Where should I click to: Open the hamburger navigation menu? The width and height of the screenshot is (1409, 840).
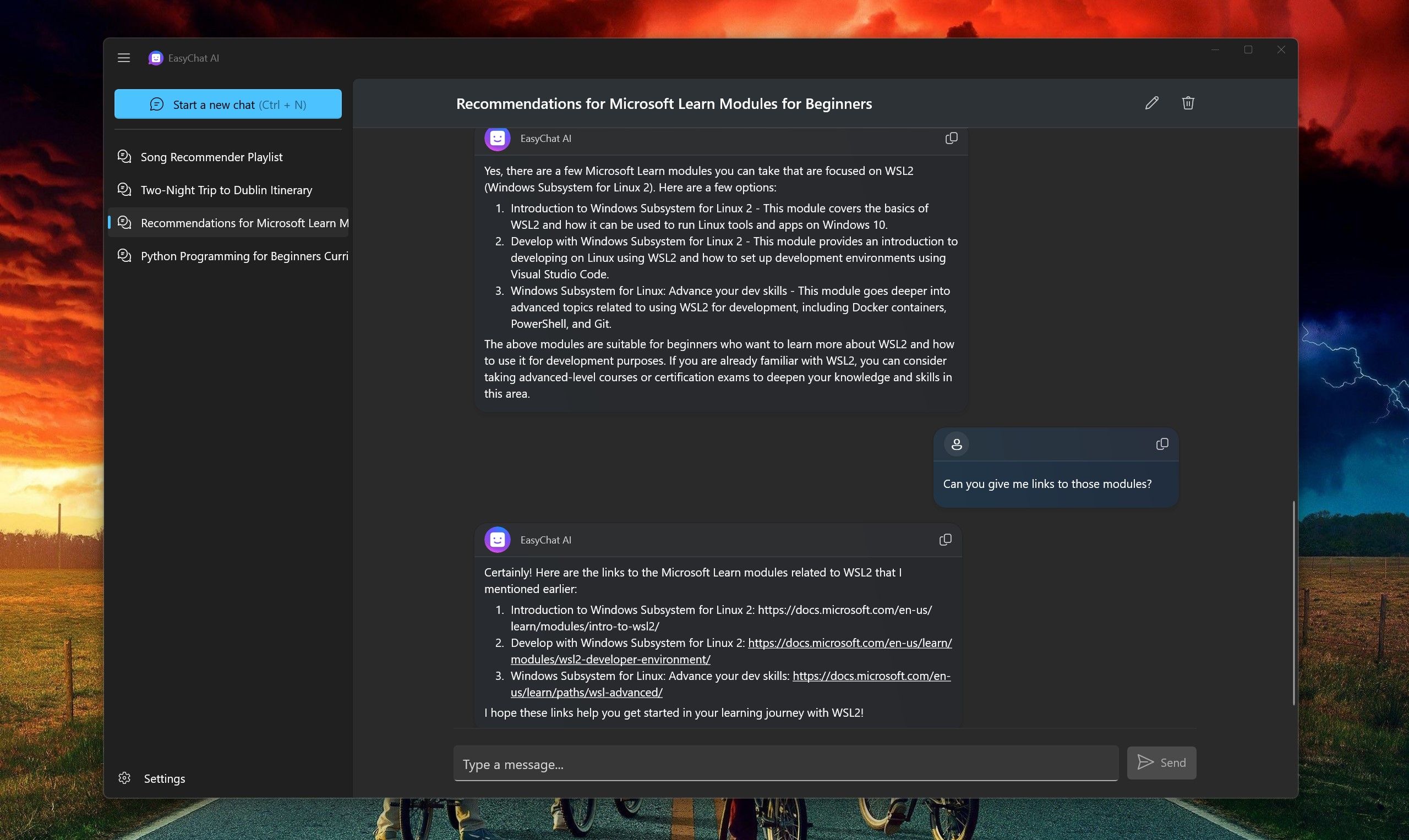tap(123, 57)
